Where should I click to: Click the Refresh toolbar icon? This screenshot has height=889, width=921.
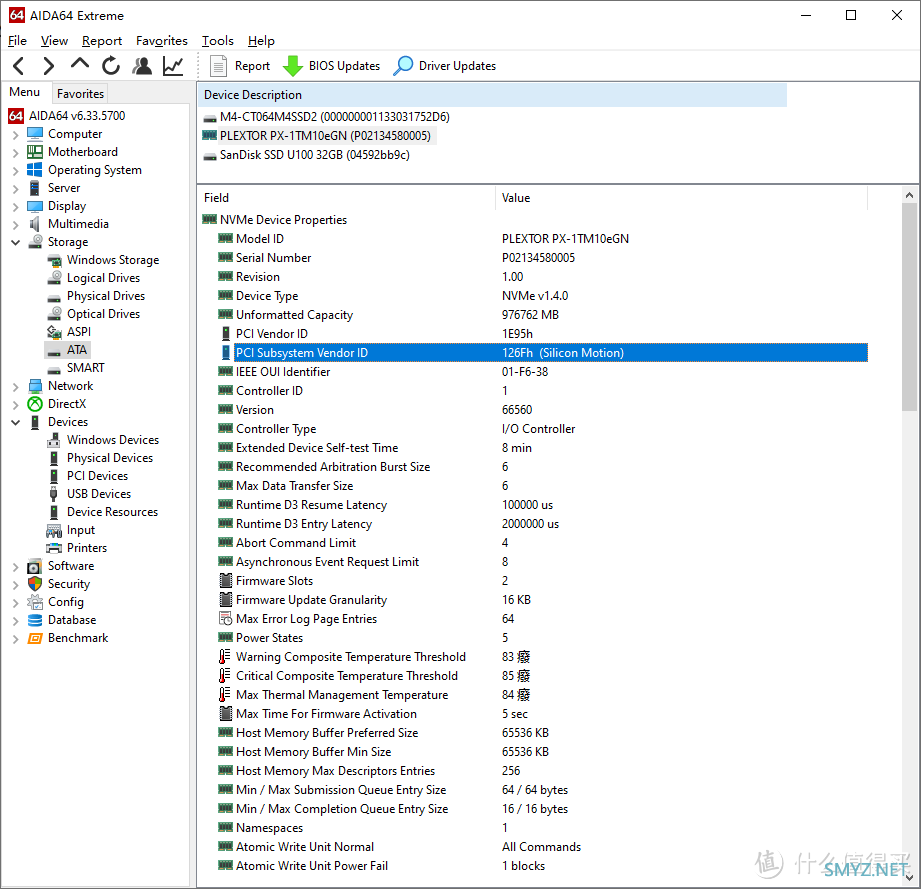[x=110, y=66]
